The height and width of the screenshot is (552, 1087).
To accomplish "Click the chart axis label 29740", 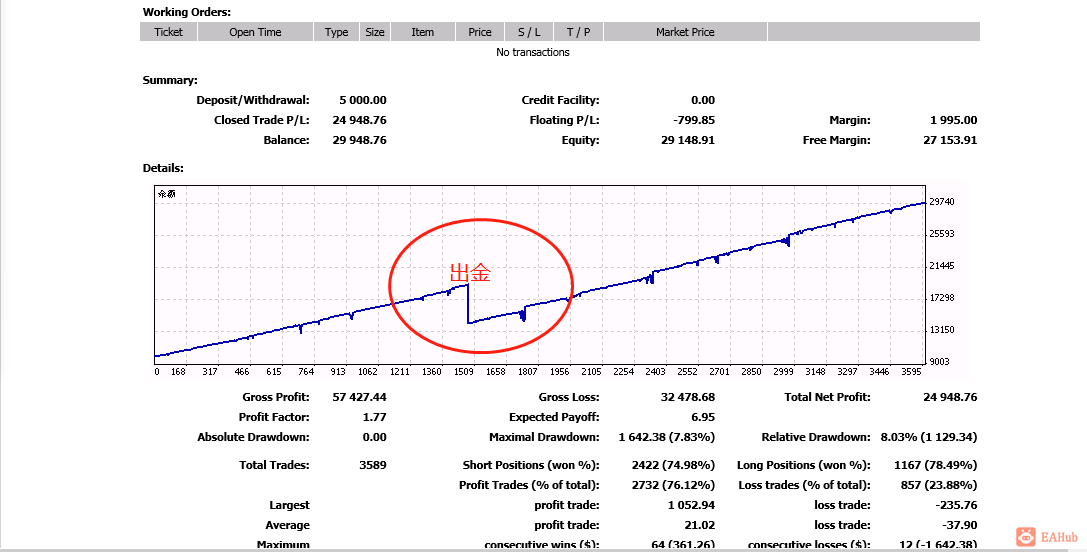I will click(x=941, y=202).
